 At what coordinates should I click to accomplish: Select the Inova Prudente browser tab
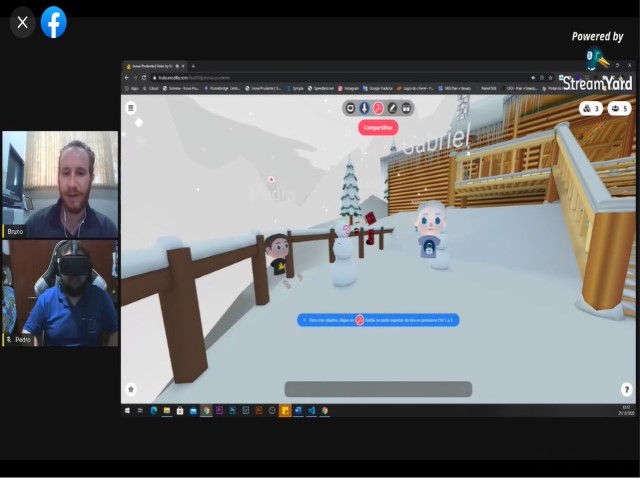point(153,66)
